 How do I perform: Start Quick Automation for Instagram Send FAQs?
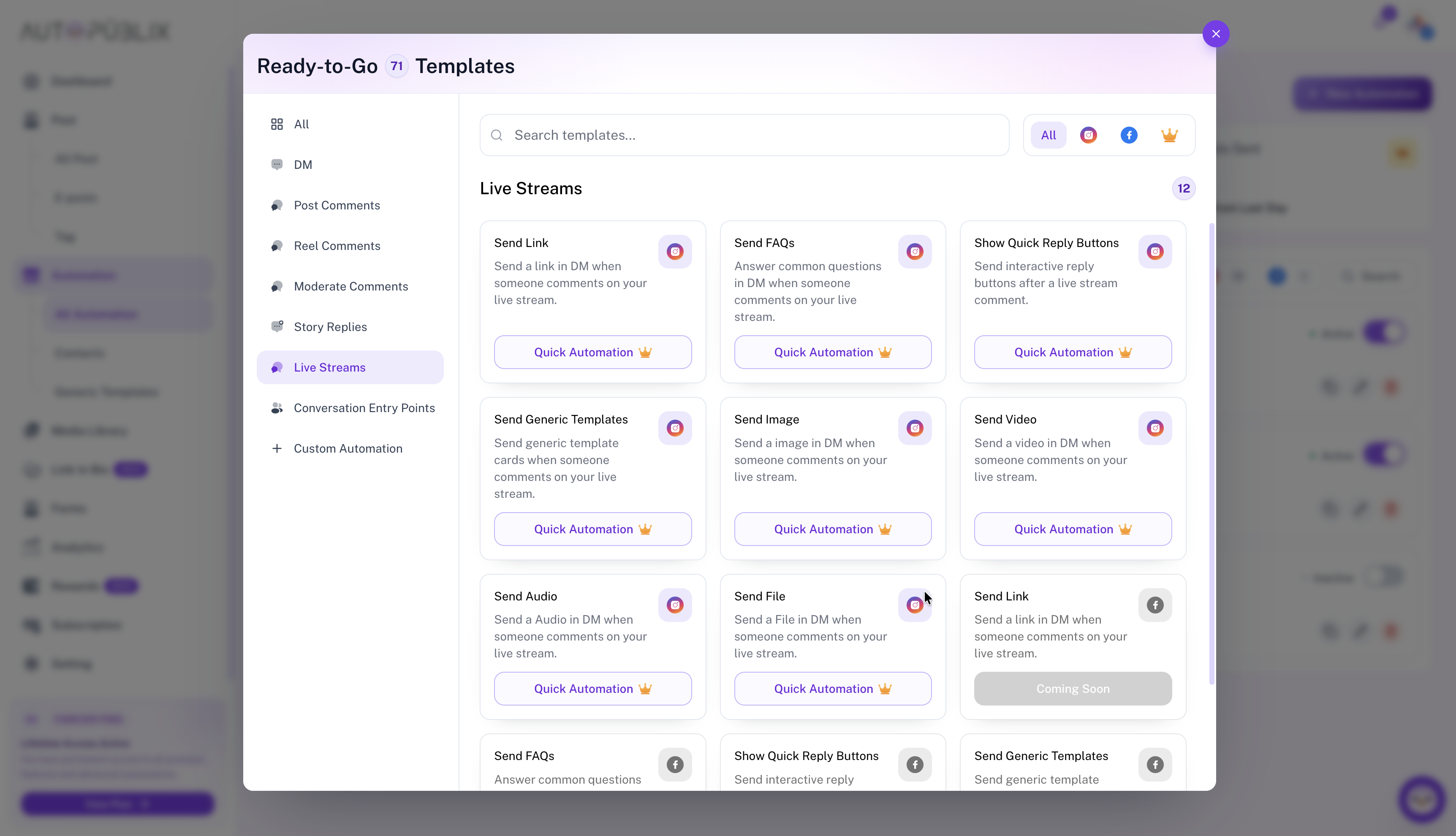832,353
